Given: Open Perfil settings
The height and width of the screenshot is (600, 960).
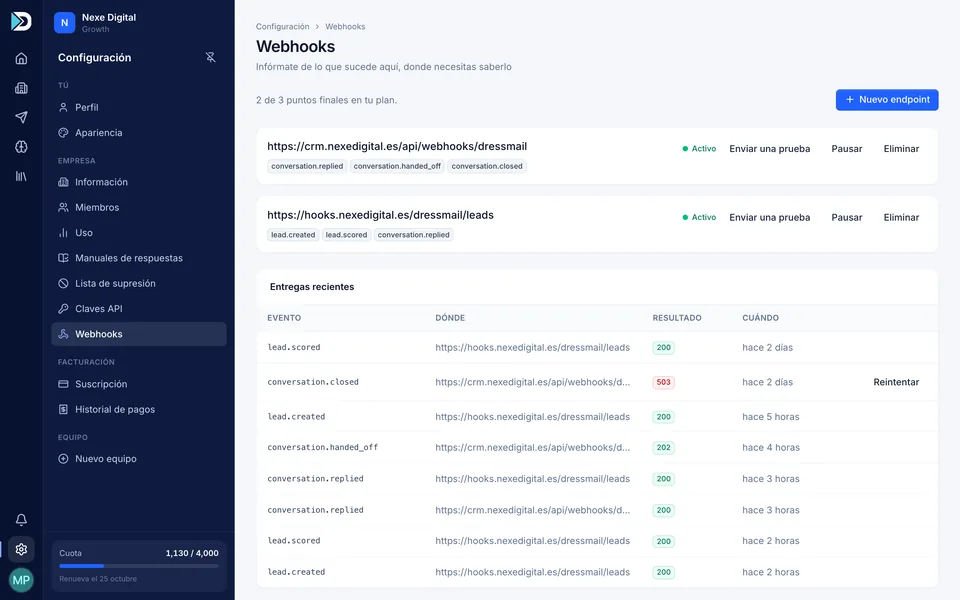Looking at the screenshot, I should 139,107.
